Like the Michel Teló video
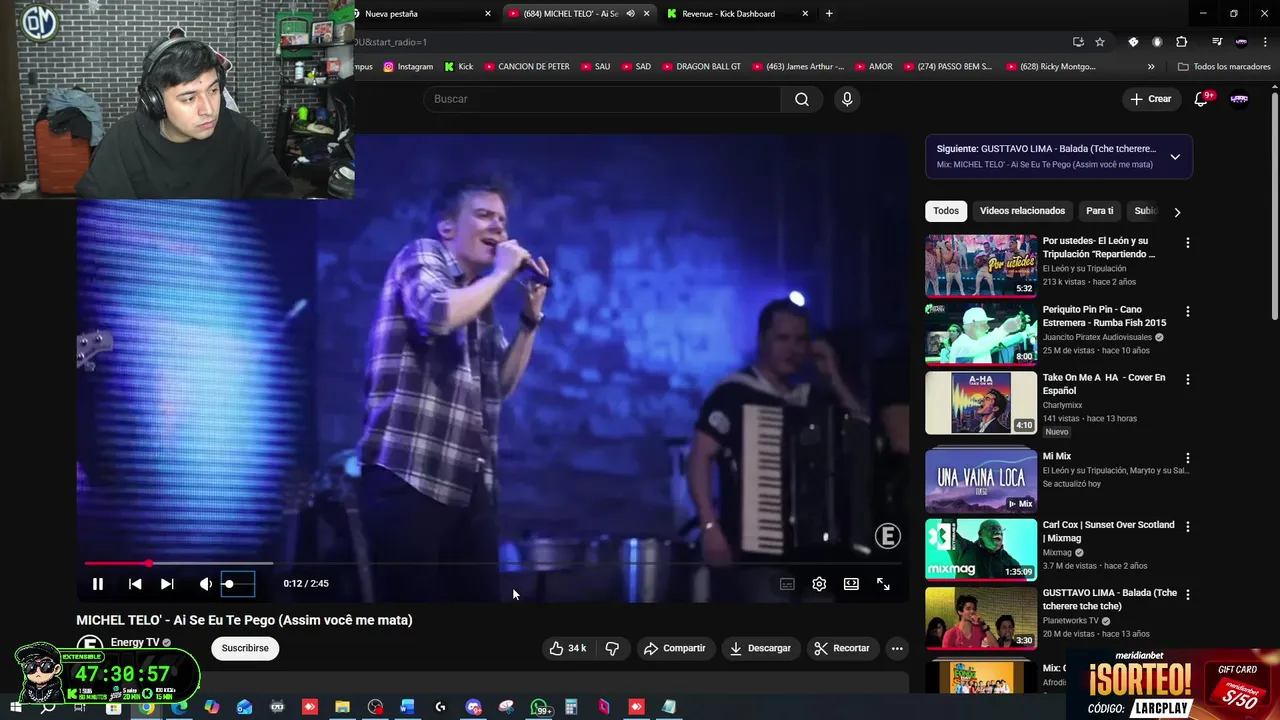The width and height of the screenshot is (1280, 720). 567,648
